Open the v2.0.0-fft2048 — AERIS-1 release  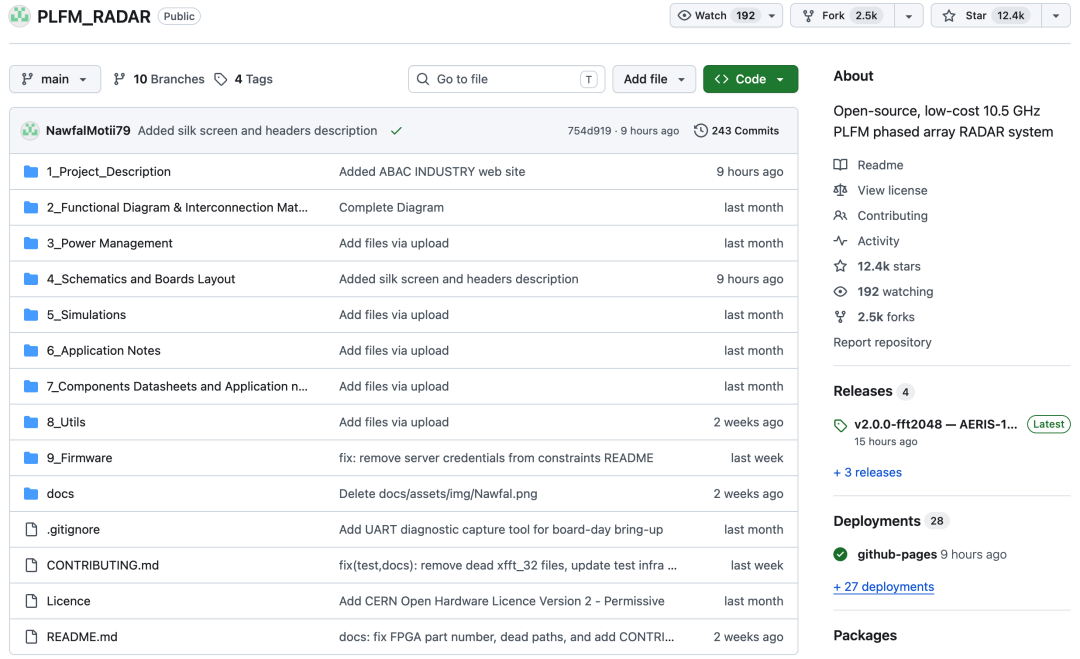pos(935,424)
